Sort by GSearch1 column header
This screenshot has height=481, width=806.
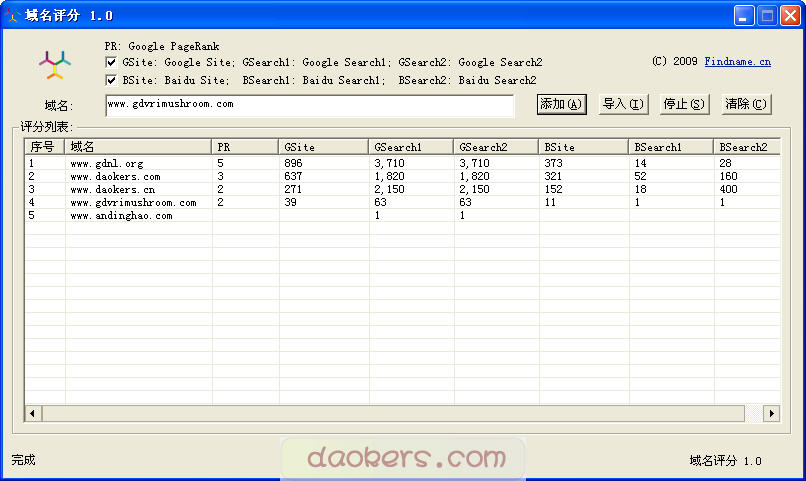411,147
